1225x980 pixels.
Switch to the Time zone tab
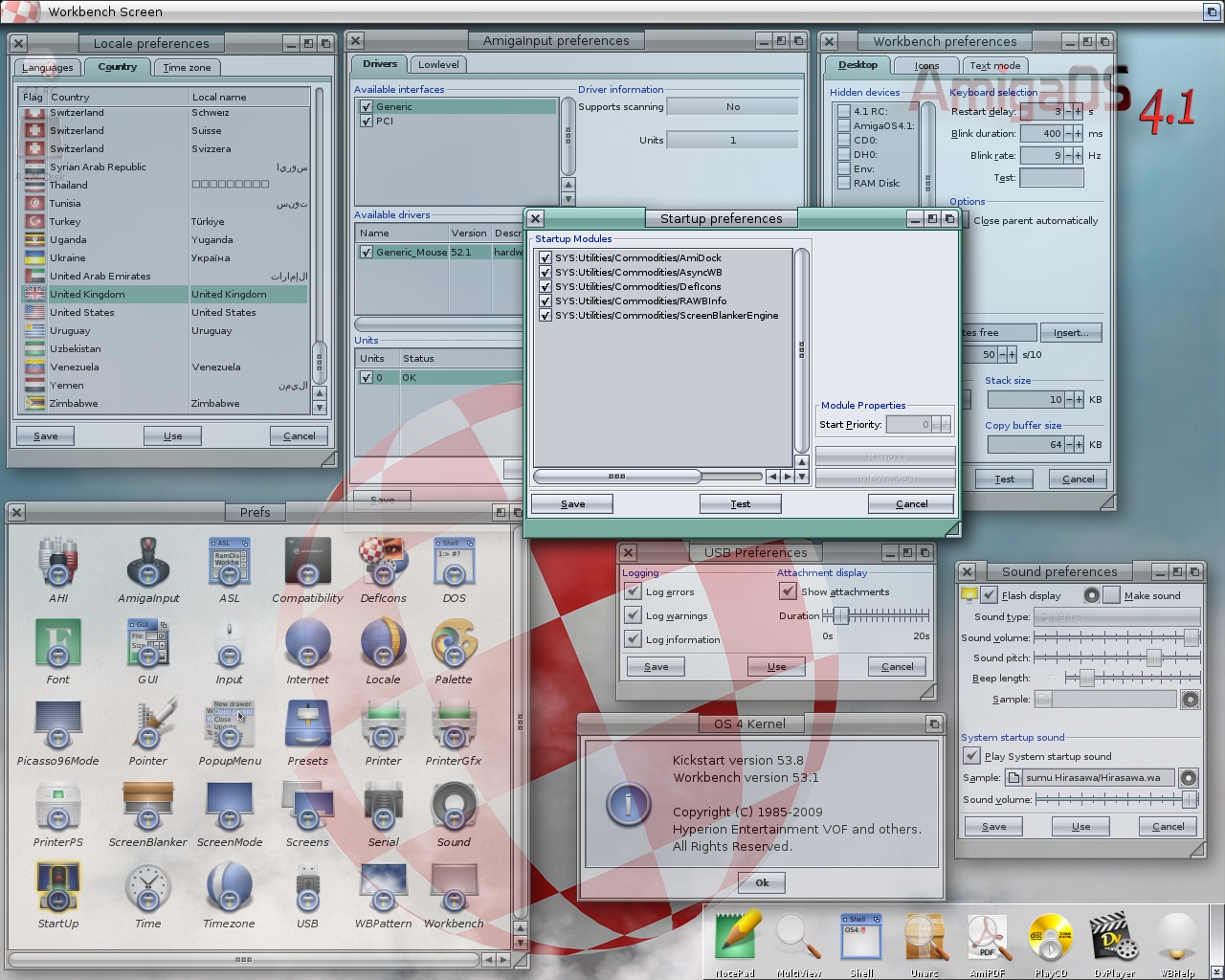186,67
